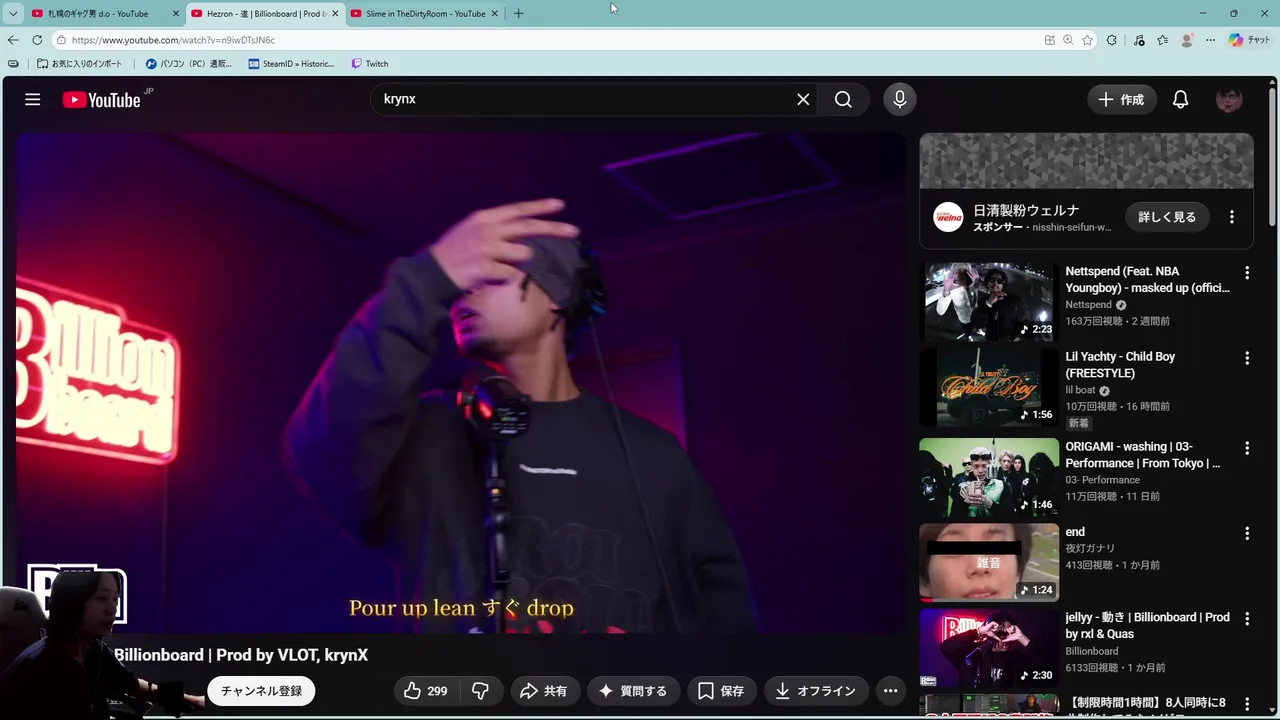This screenshot has height=720, width=1280.
Task: Click the browser address bar URL
Action: point(173,40)
